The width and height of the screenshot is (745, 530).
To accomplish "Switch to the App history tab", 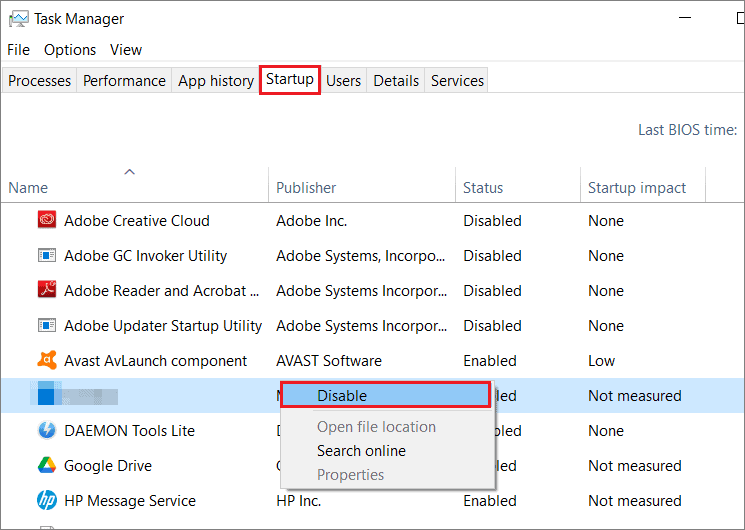I will [216, 81].
